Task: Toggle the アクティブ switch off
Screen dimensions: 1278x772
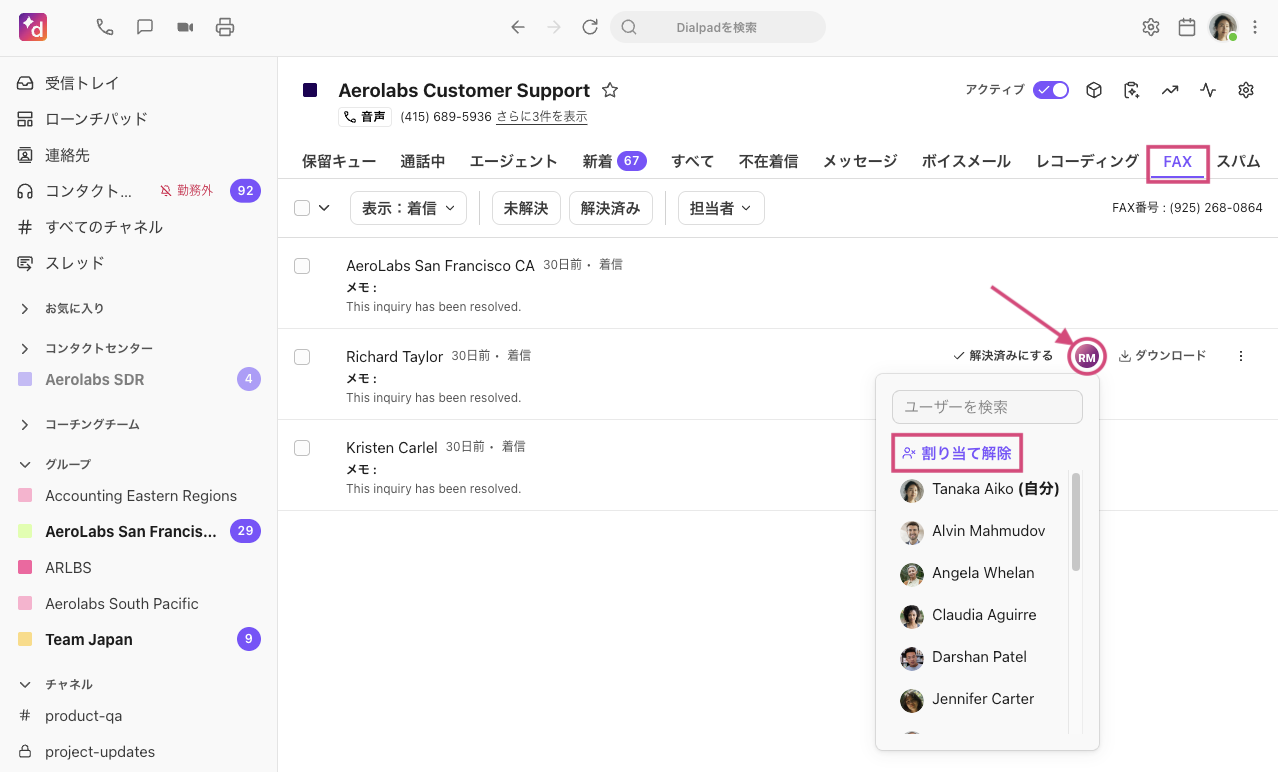Action: pyautogui.click(x=1051, y=90)
